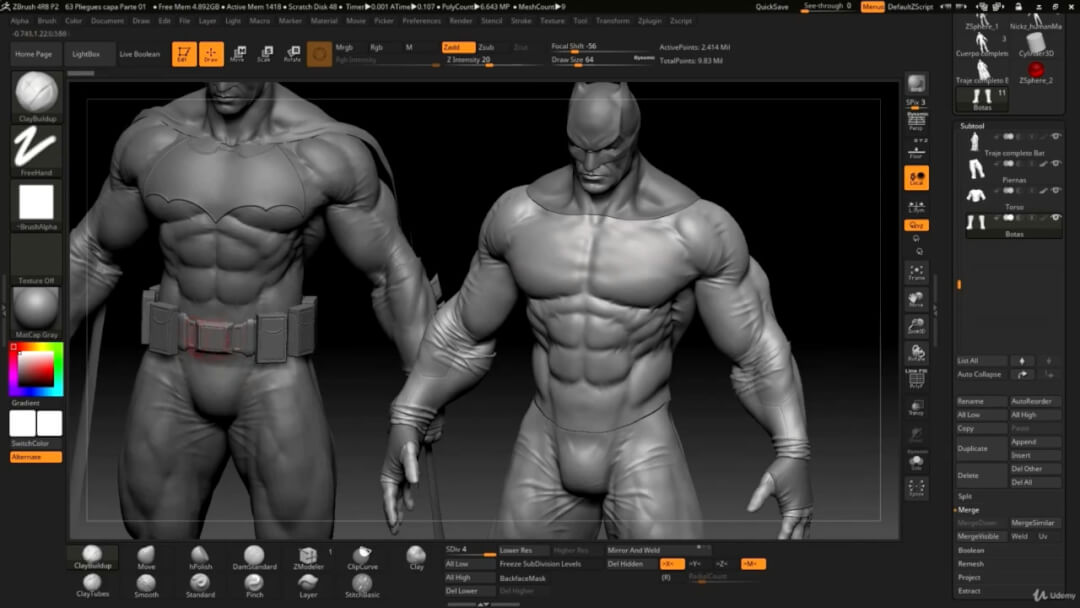Pick the Standard brush
Viewport: 1080px width, 608px height.
point(200,585)
